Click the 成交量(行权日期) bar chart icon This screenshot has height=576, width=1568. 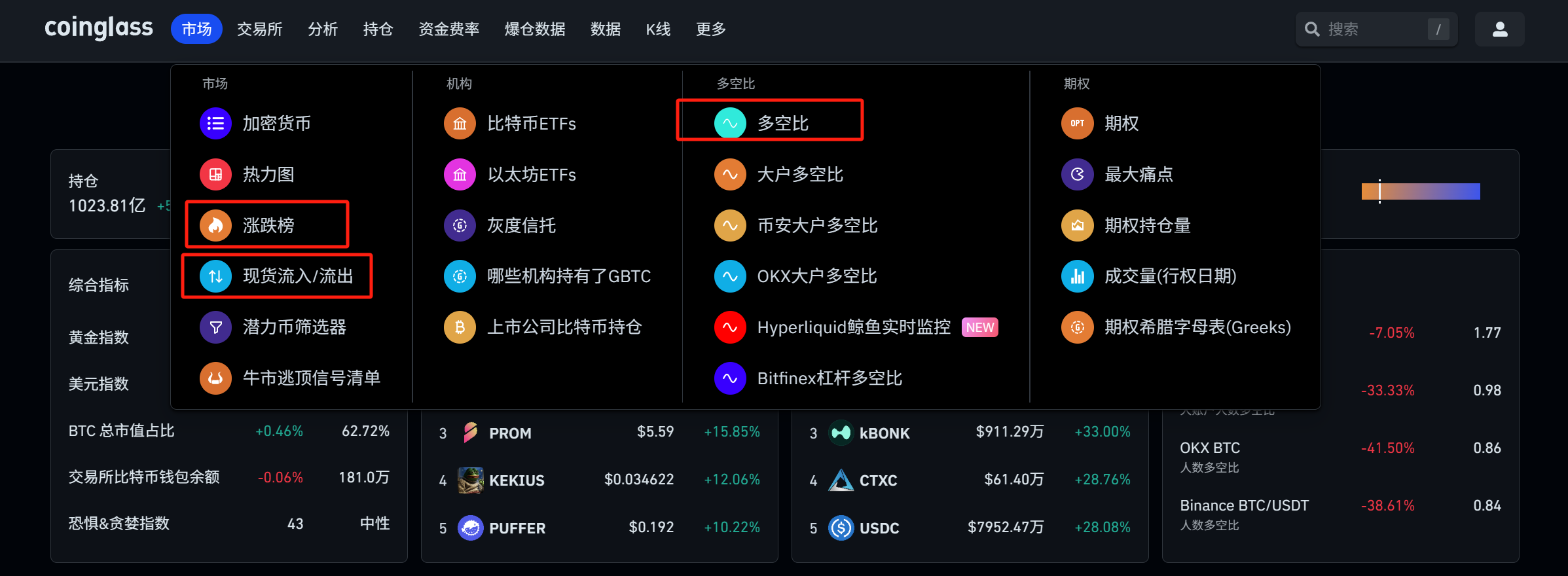pos(1077,276)
